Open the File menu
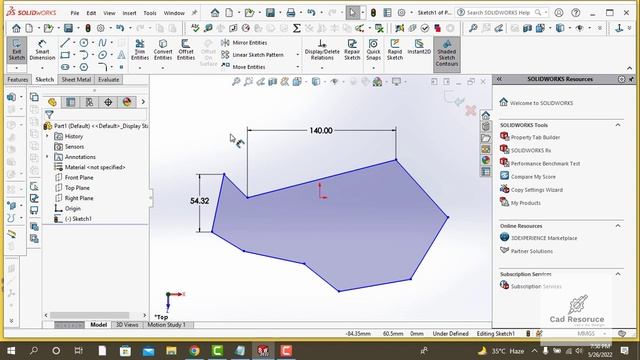This screenshot has height=360, width=640. click(x=75, y=13)
